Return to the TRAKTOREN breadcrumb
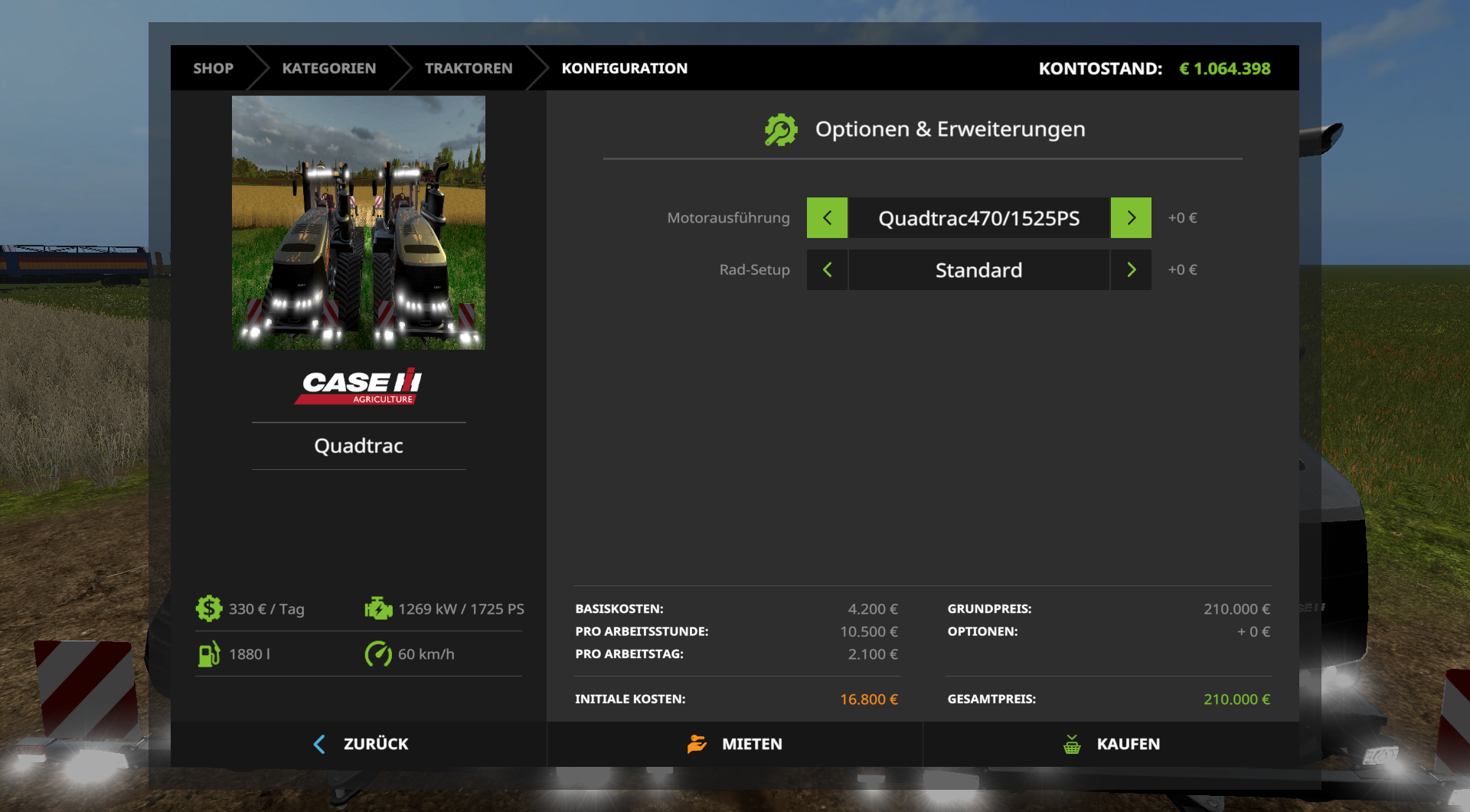The image size is (1470, 812). click(469, 68)
